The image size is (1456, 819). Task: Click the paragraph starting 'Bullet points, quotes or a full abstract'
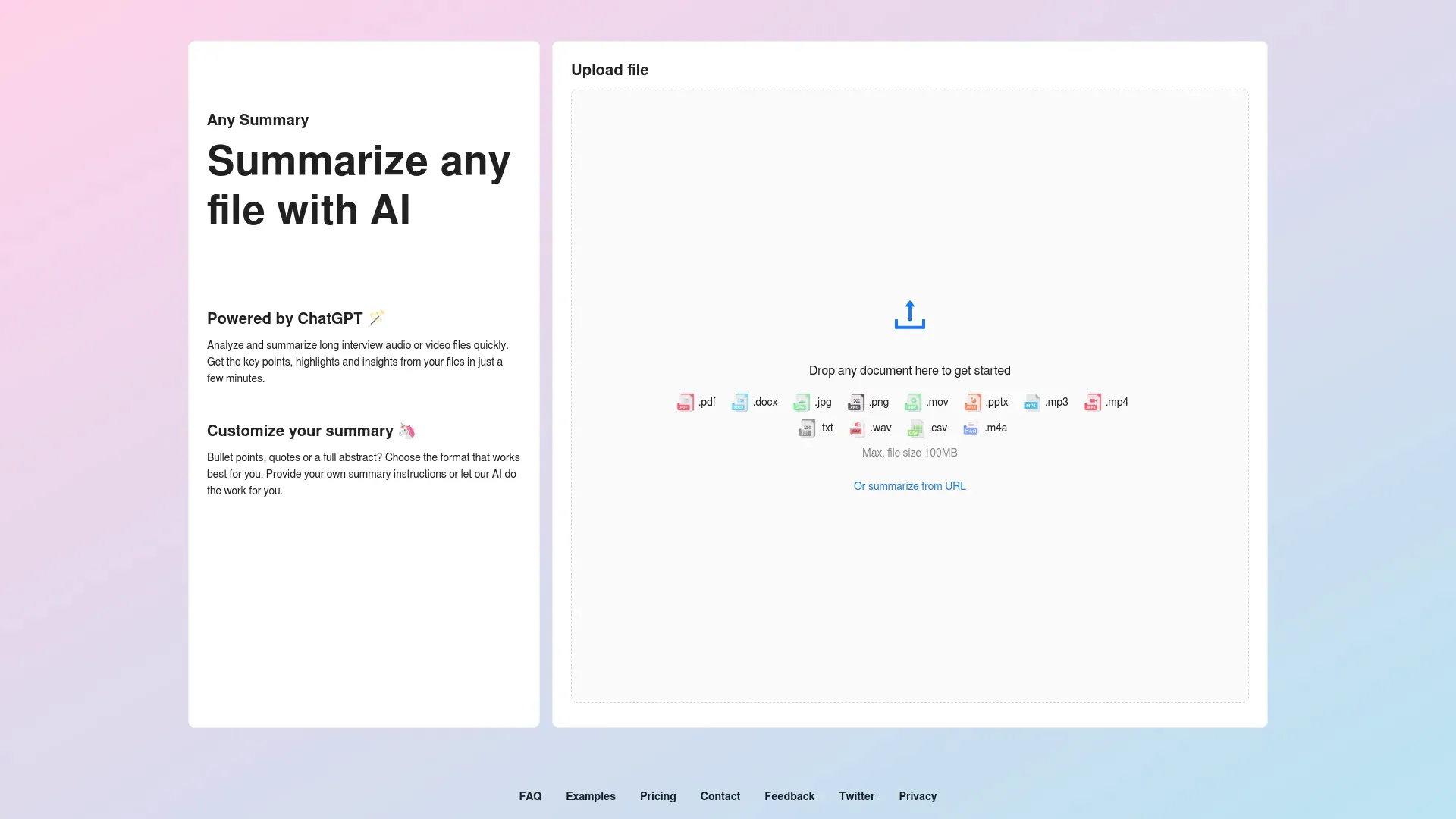[x=363, y=474]
